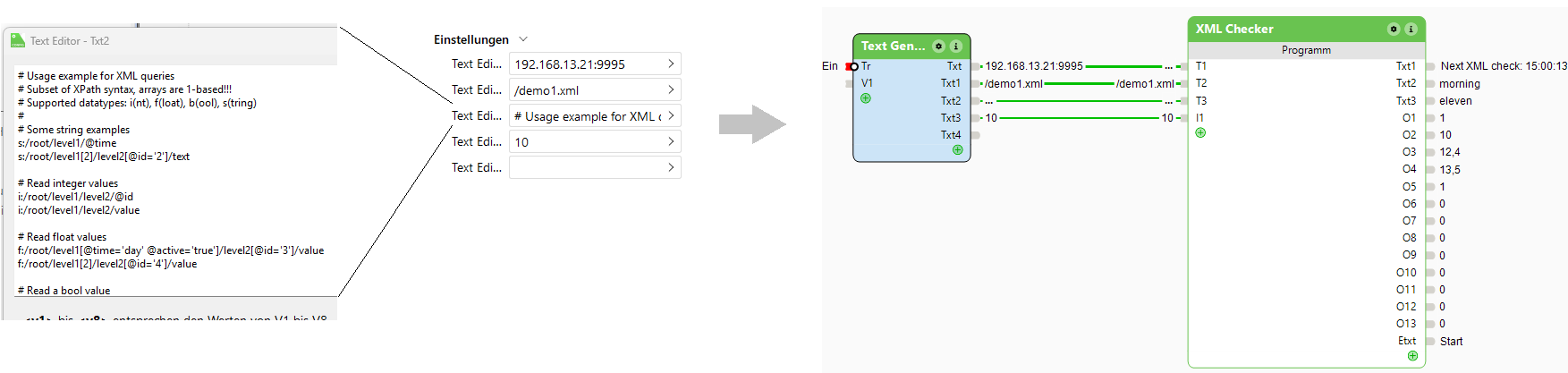Add output plus below Txt4
The image size is (1568, 373).
[x=957, y=150]
